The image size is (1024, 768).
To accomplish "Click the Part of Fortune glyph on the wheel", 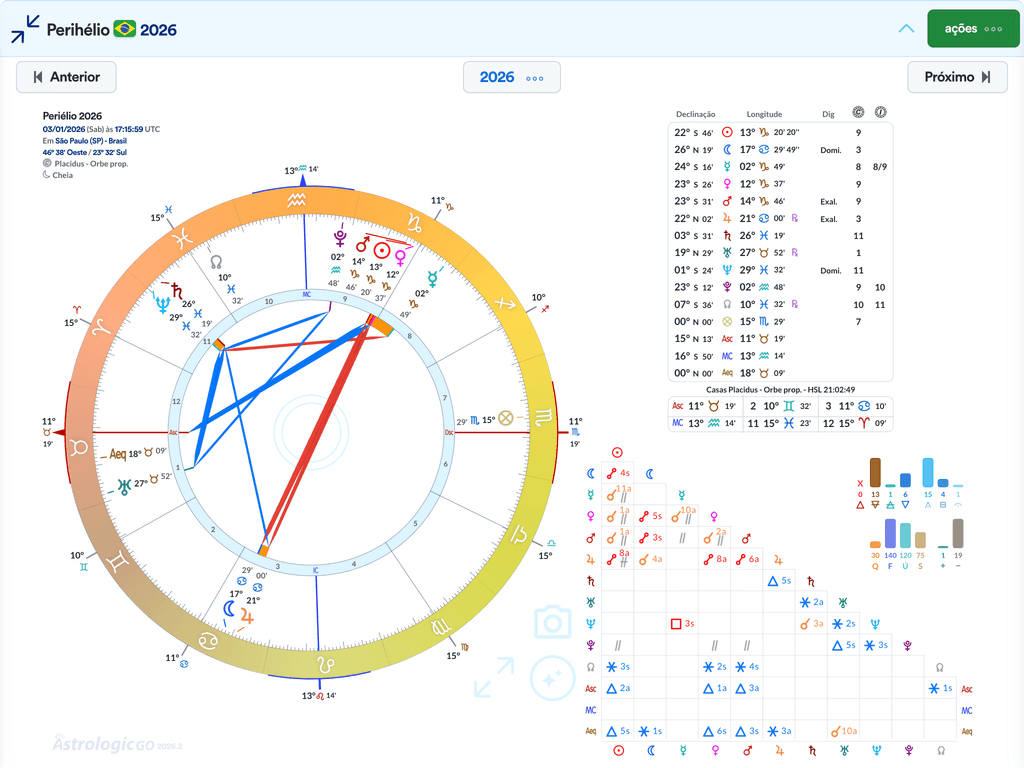I will pyautogui.click(x=505, y=418).
